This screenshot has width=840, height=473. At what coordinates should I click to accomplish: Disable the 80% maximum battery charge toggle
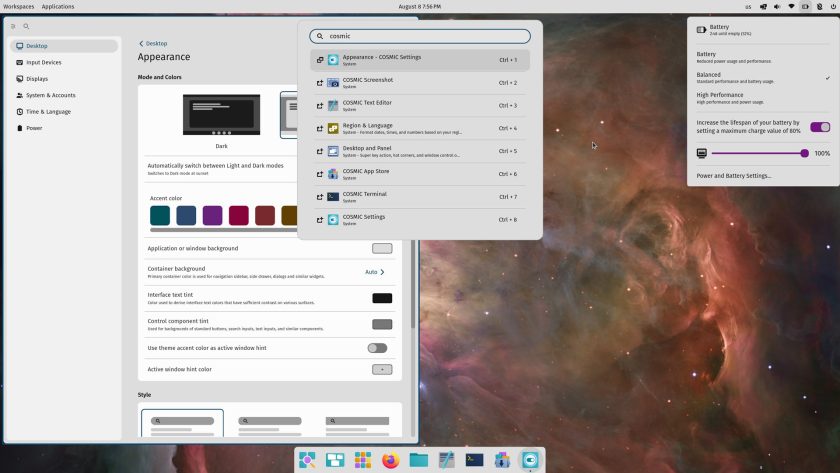820,127
